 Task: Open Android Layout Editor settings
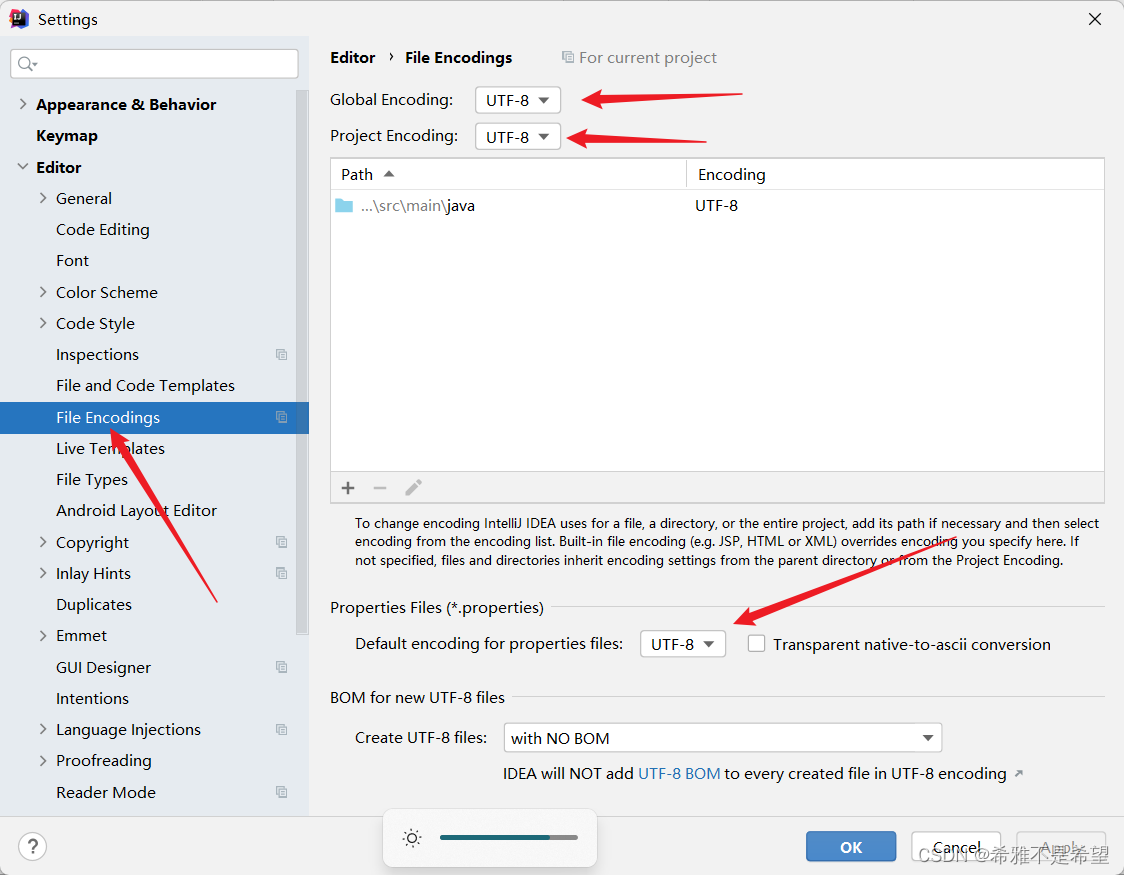[136, 510]
